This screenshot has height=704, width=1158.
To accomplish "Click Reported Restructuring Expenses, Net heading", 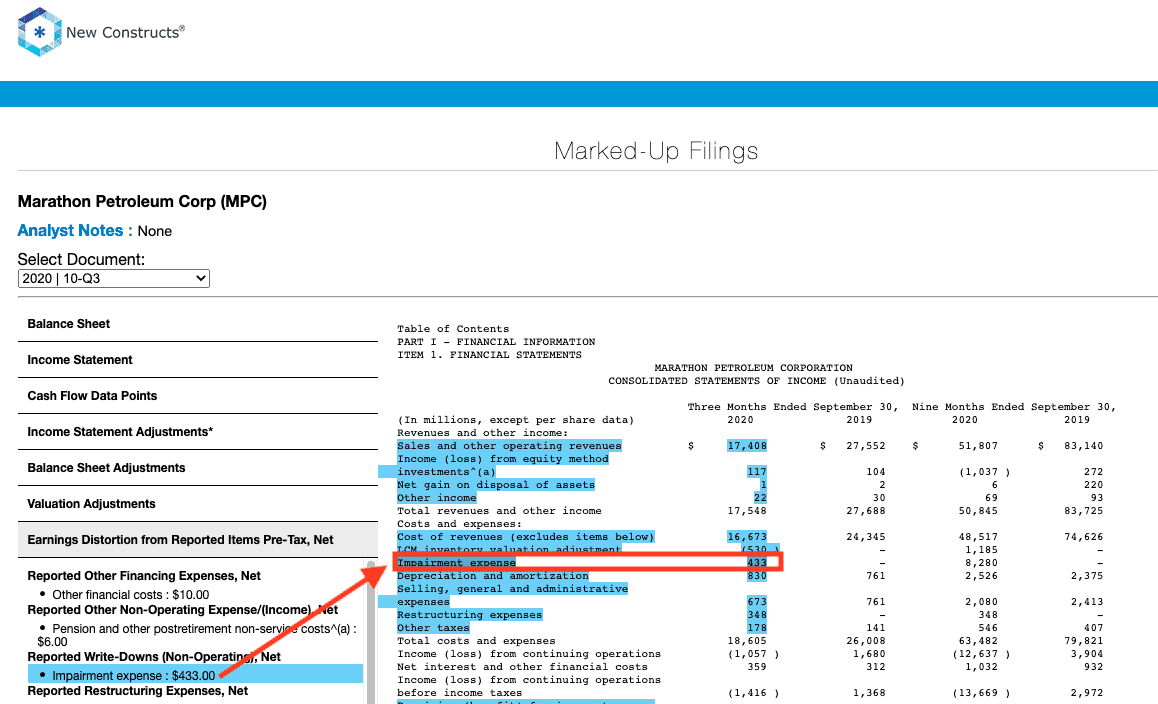I will point(137,691).
